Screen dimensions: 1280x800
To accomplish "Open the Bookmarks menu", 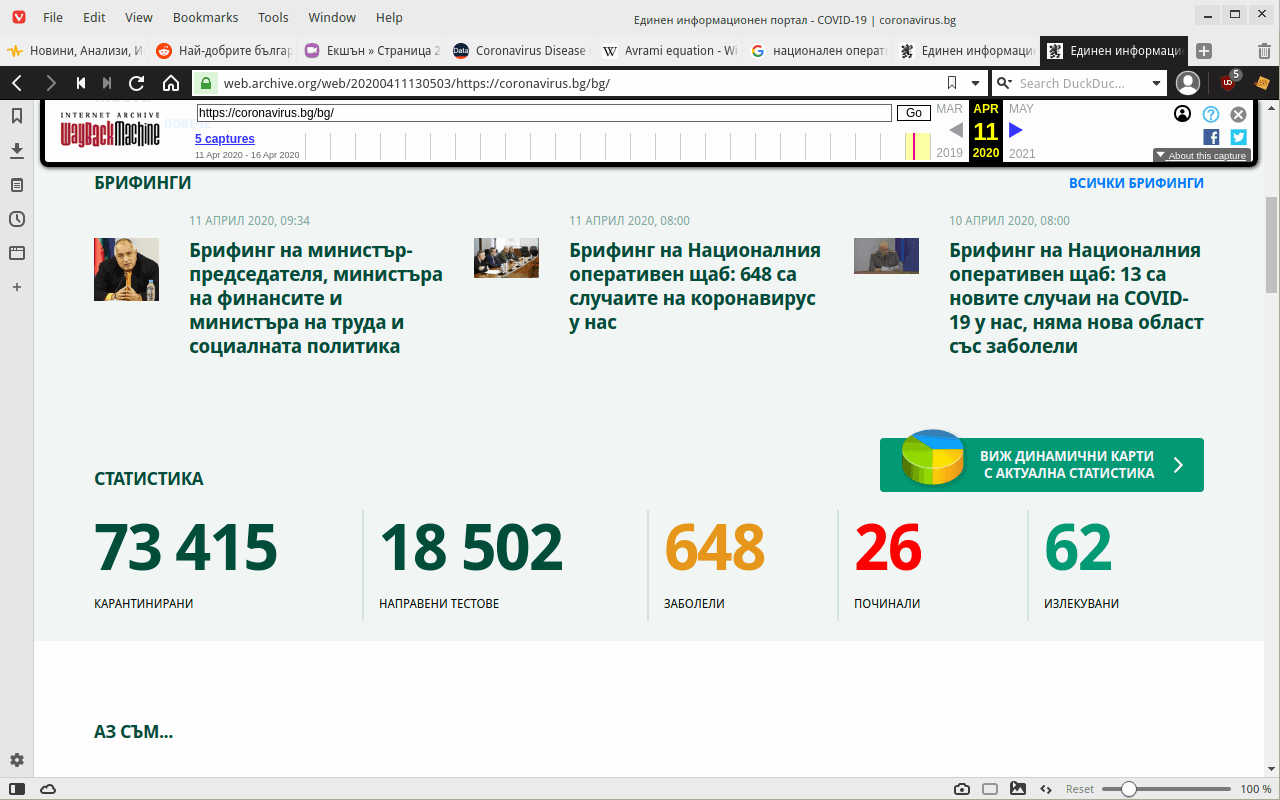I will click(x=205, y=17).
